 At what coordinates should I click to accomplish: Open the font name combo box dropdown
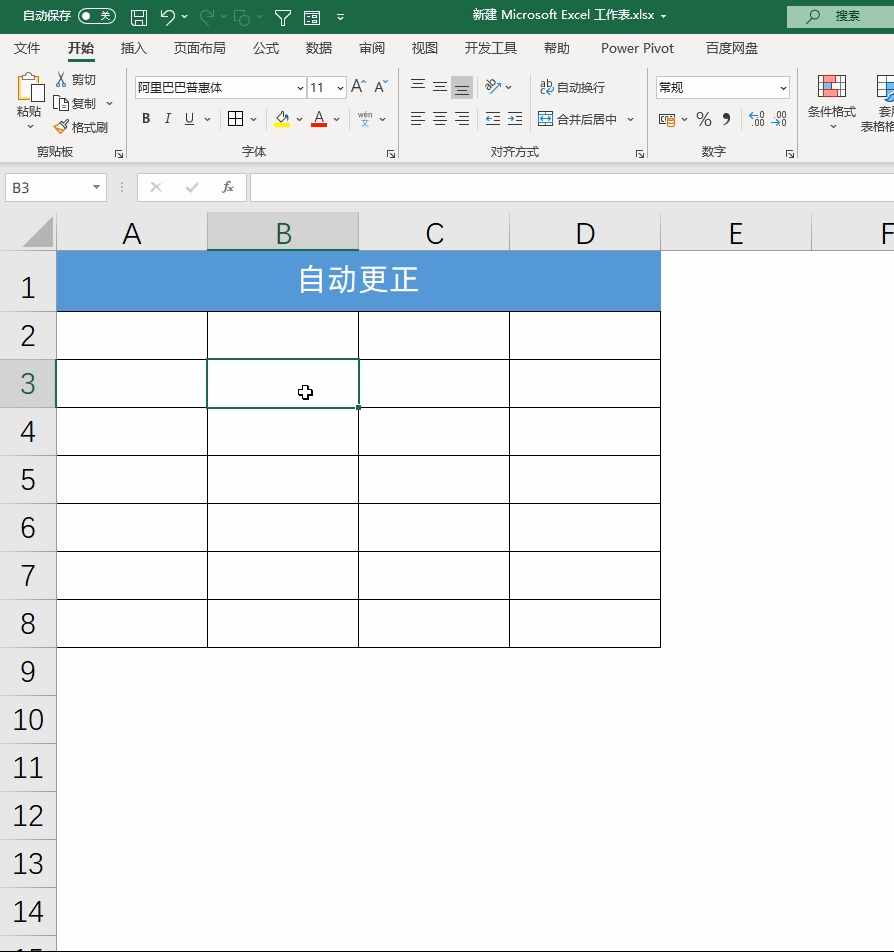(x=299, y=88)
